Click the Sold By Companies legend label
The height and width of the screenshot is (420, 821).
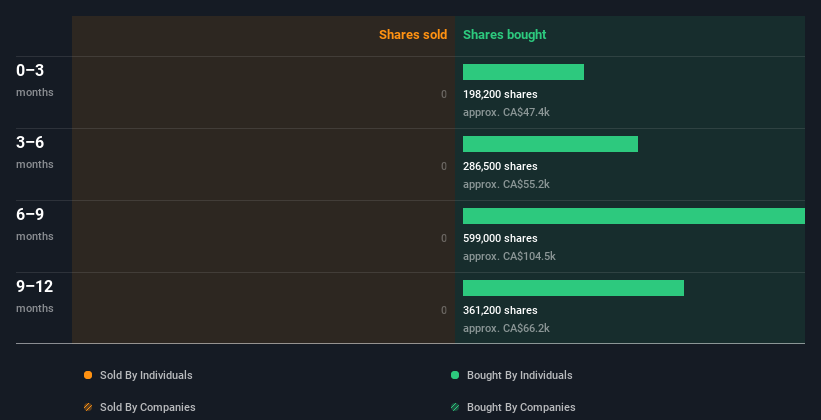pyautogui.click(x=148, y=407)
